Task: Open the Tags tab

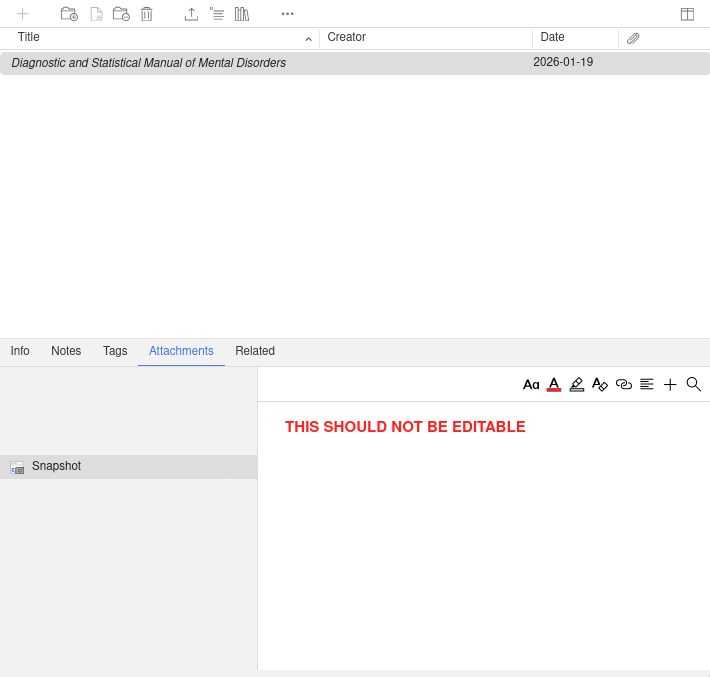Action: pos(115,351)
